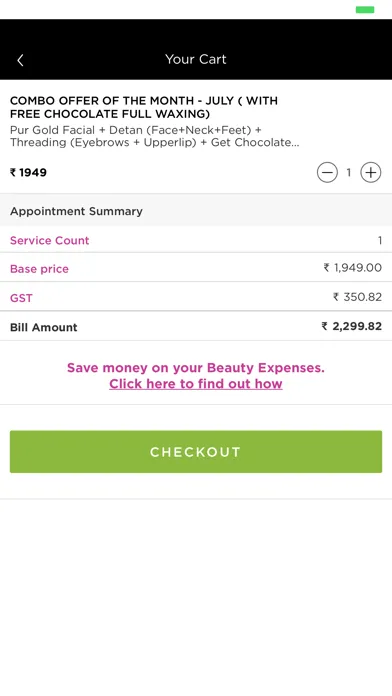
Task: Tap the ₹ 350.82 GST amount
Action: point(357,297)
